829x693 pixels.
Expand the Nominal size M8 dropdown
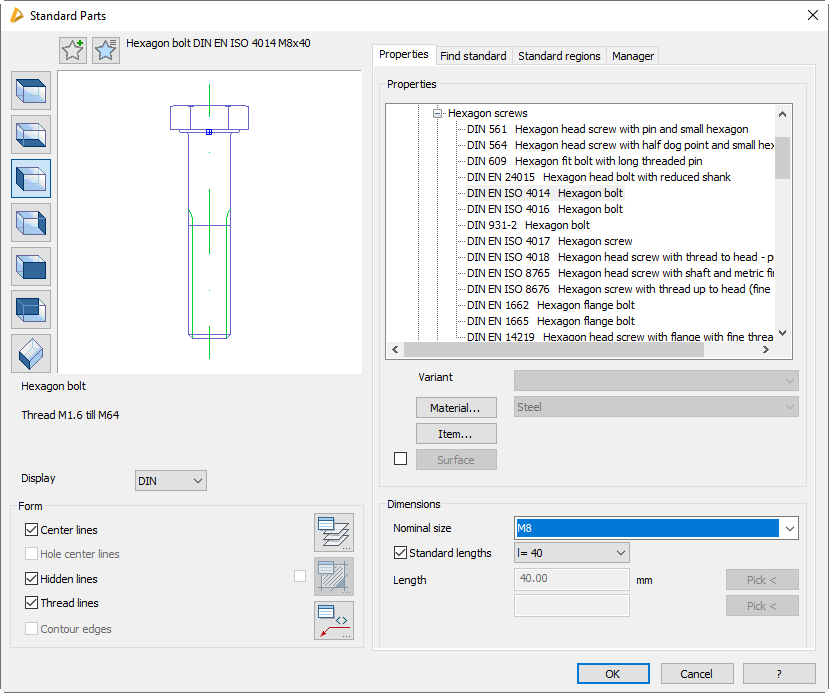789,528
